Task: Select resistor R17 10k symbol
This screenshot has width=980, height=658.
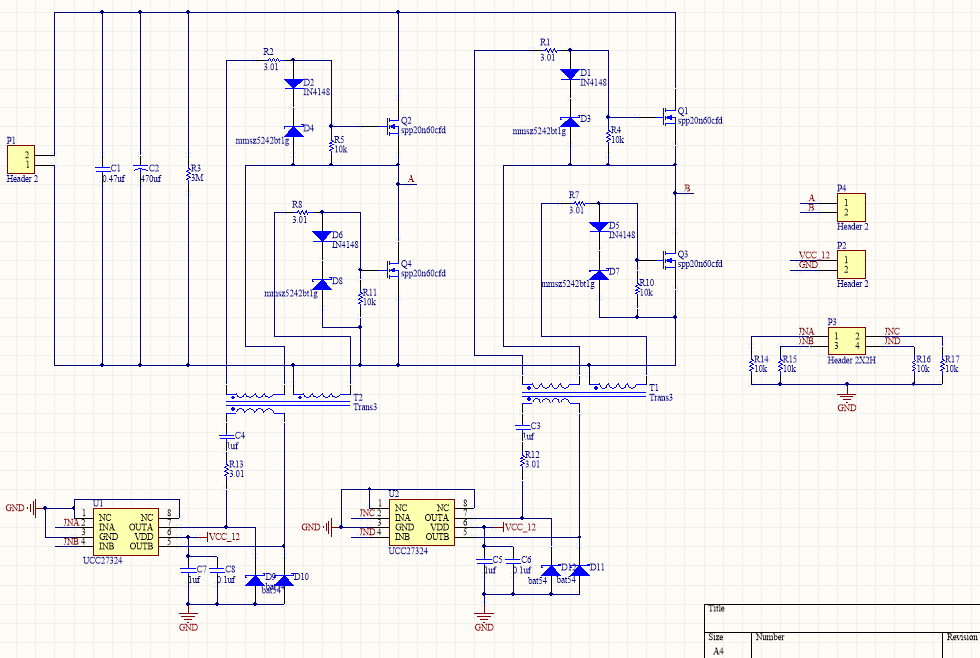Action: [942, 364]
